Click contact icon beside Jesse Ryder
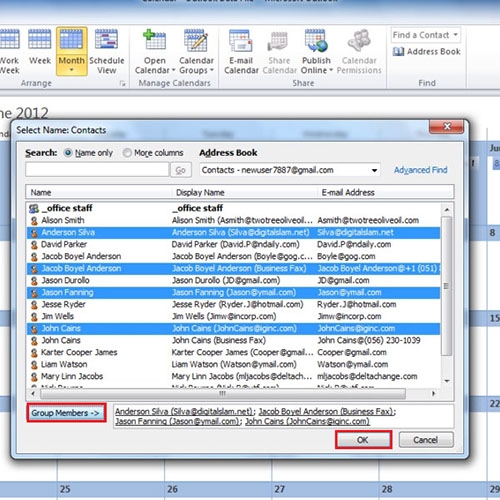The width and height of the screenshot is (500, 500). [34, 305]
